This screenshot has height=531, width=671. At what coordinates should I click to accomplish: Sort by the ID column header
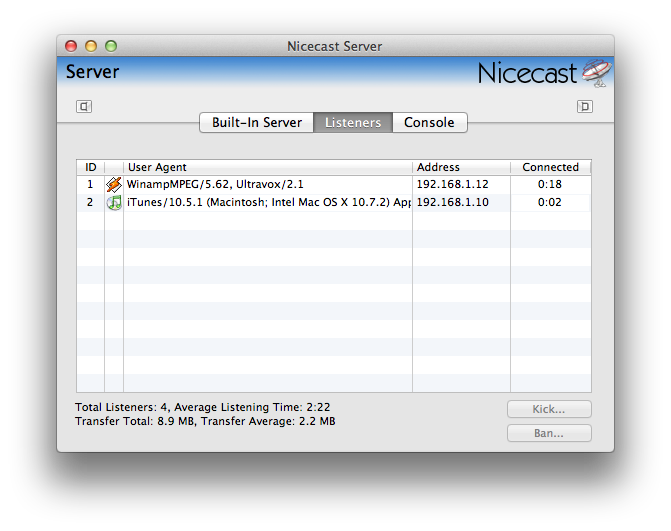point(90,167)
